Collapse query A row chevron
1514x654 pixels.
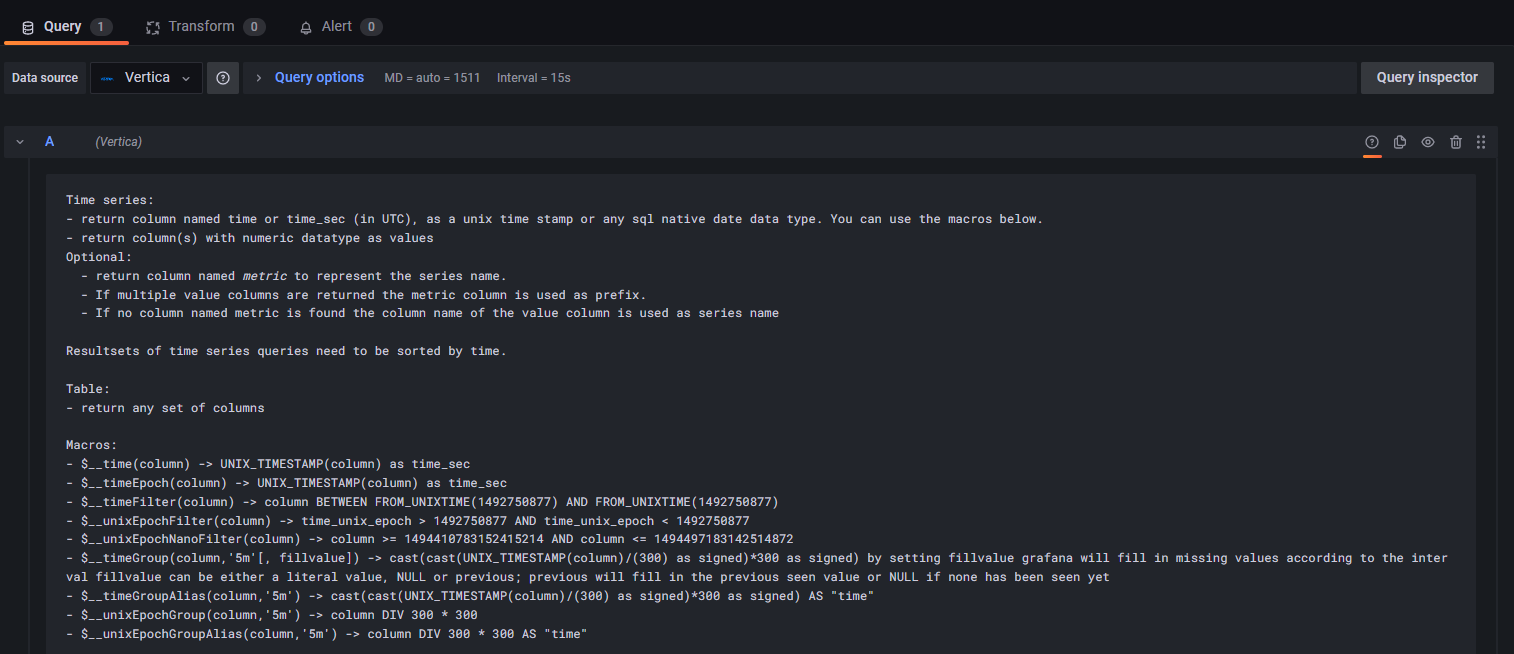coord(20,142)
